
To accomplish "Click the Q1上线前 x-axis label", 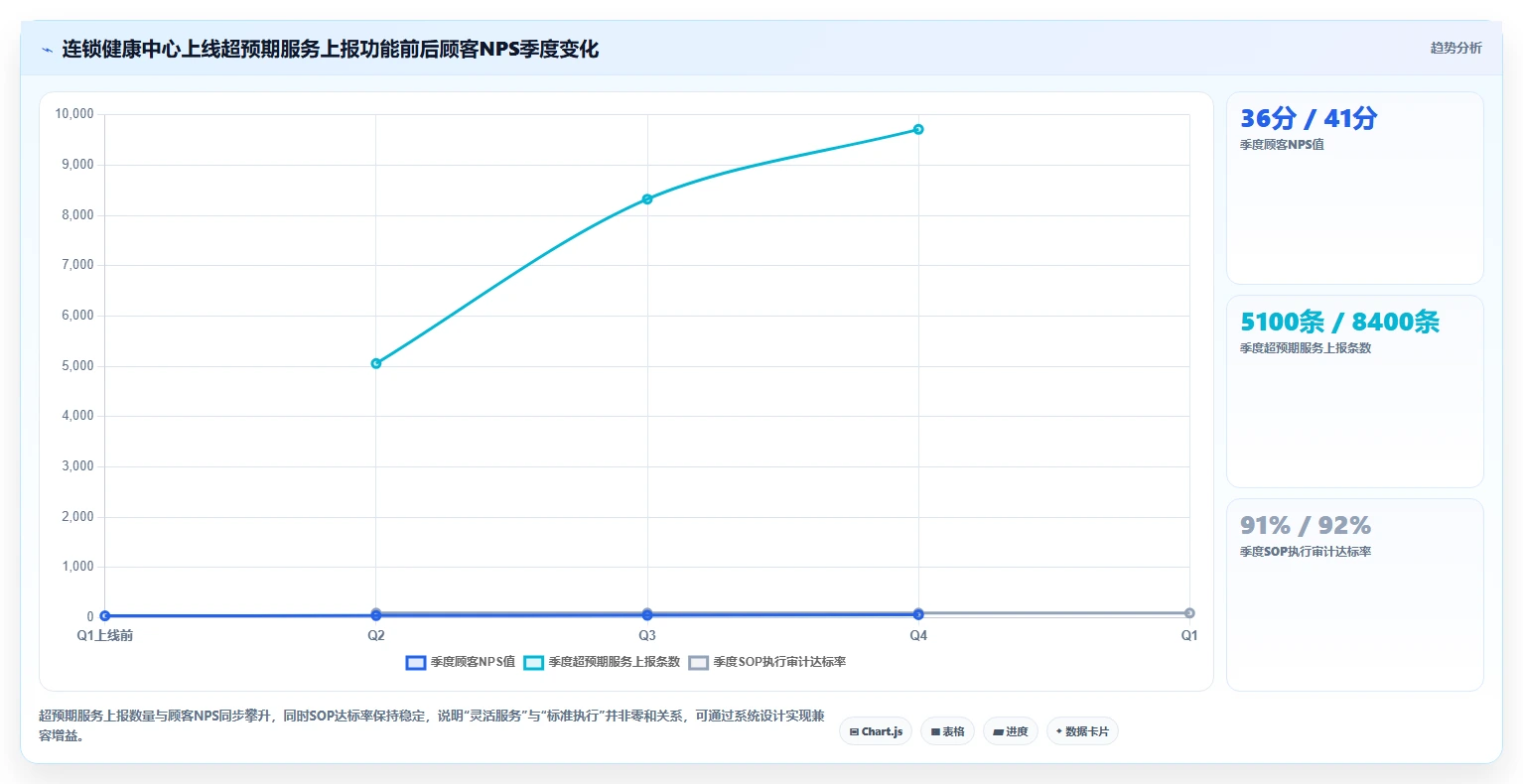I will tap(105, 635).
